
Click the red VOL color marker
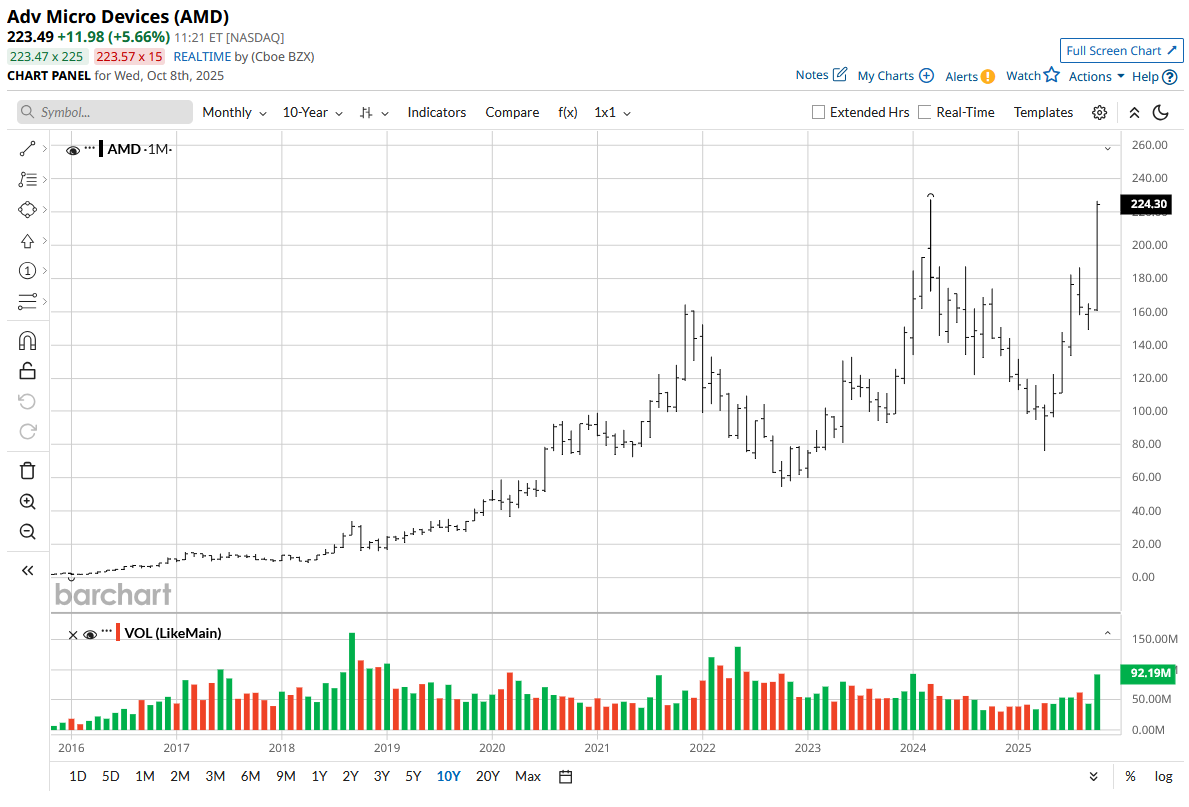click(x=118, y=633)
